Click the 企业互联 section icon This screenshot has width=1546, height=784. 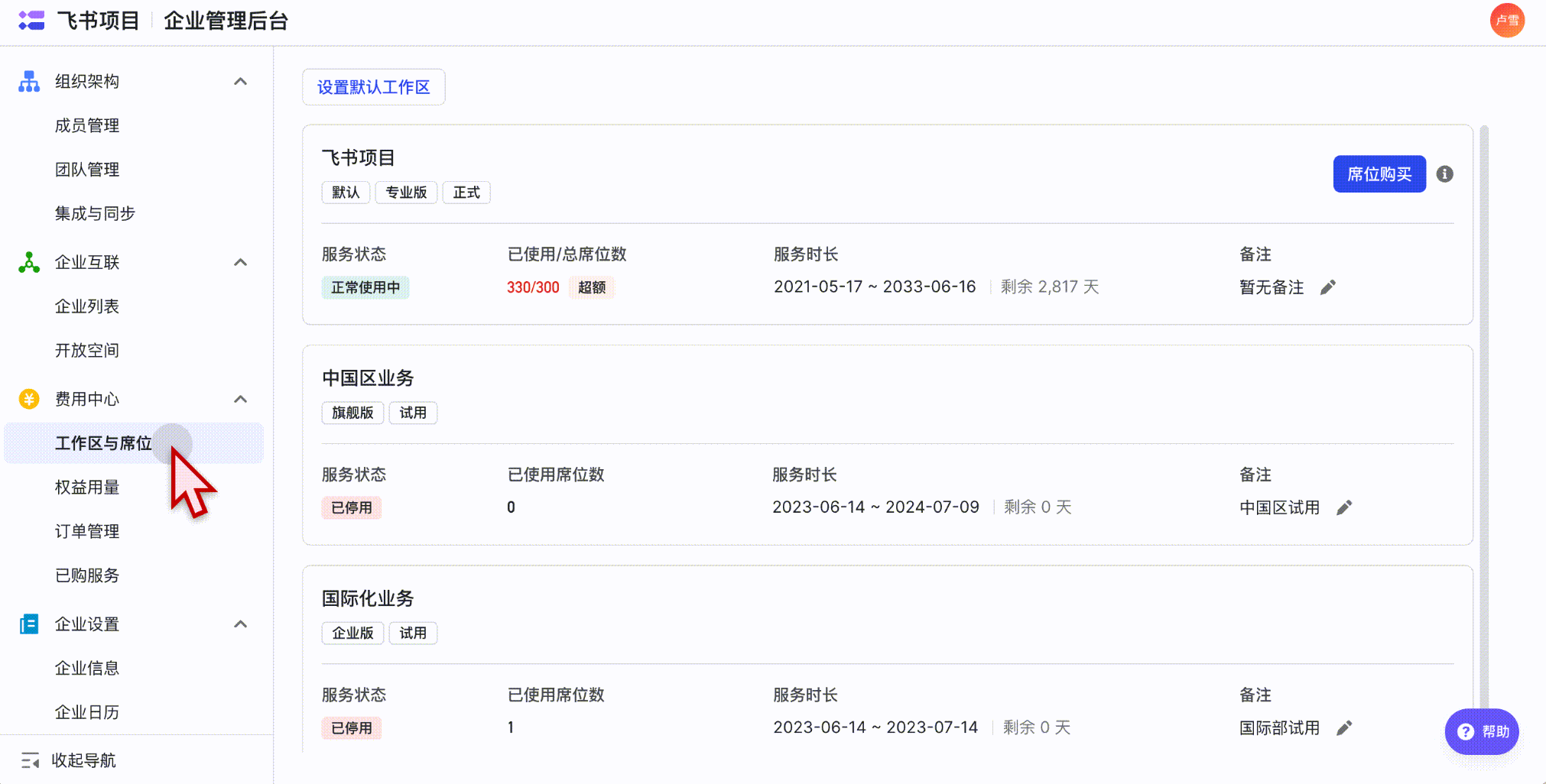tap(29, 262)
